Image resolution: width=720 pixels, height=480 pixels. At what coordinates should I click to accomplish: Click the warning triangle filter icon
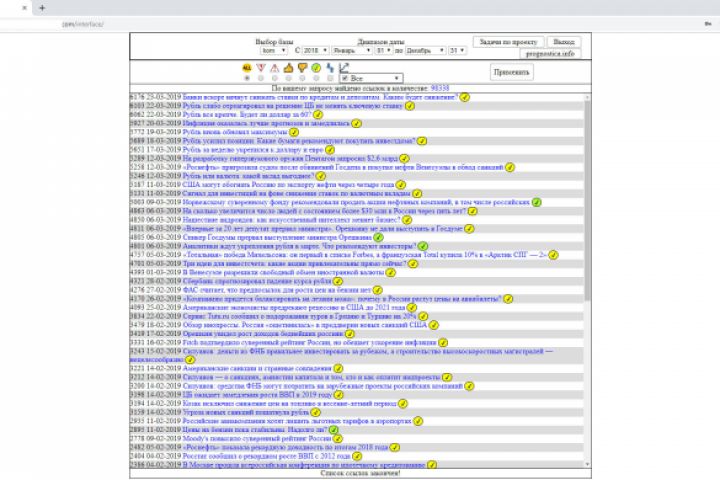point(275,68)
